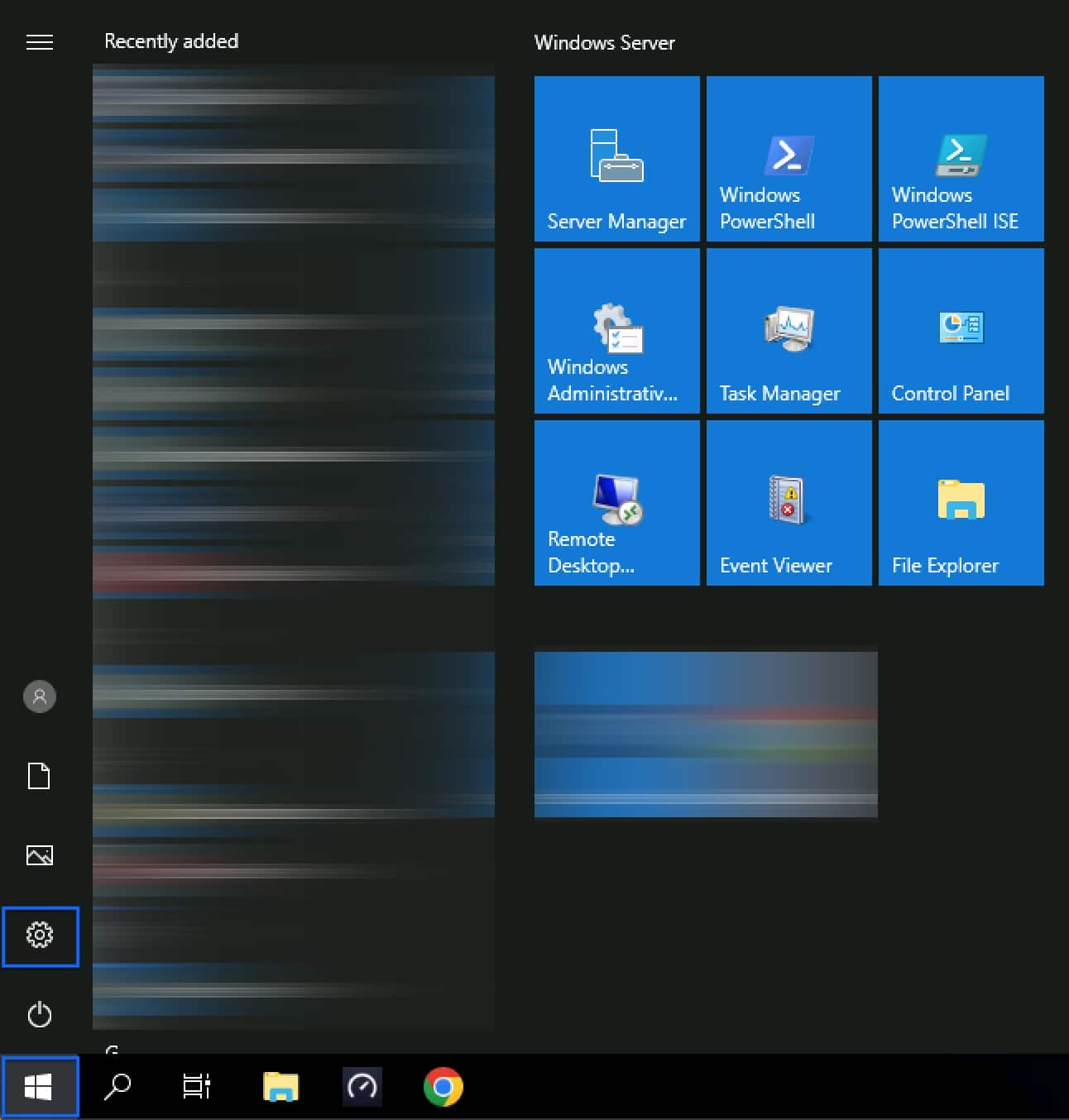Screen dimensions: 1069x1120
Task: Click the Windows Start button
Action: [40, 1087]
